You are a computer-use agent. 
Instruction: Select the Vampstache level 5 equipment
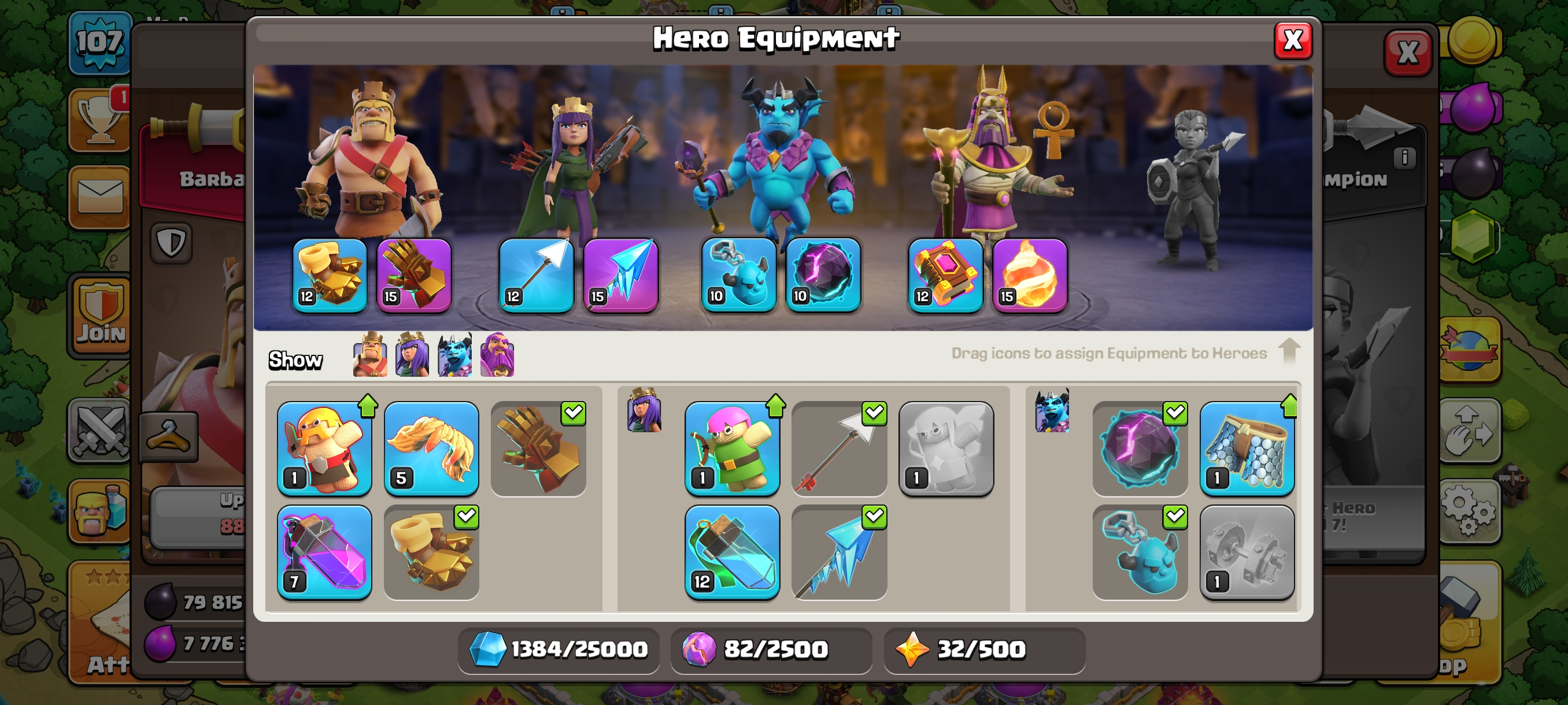click(x=431, y=448)
